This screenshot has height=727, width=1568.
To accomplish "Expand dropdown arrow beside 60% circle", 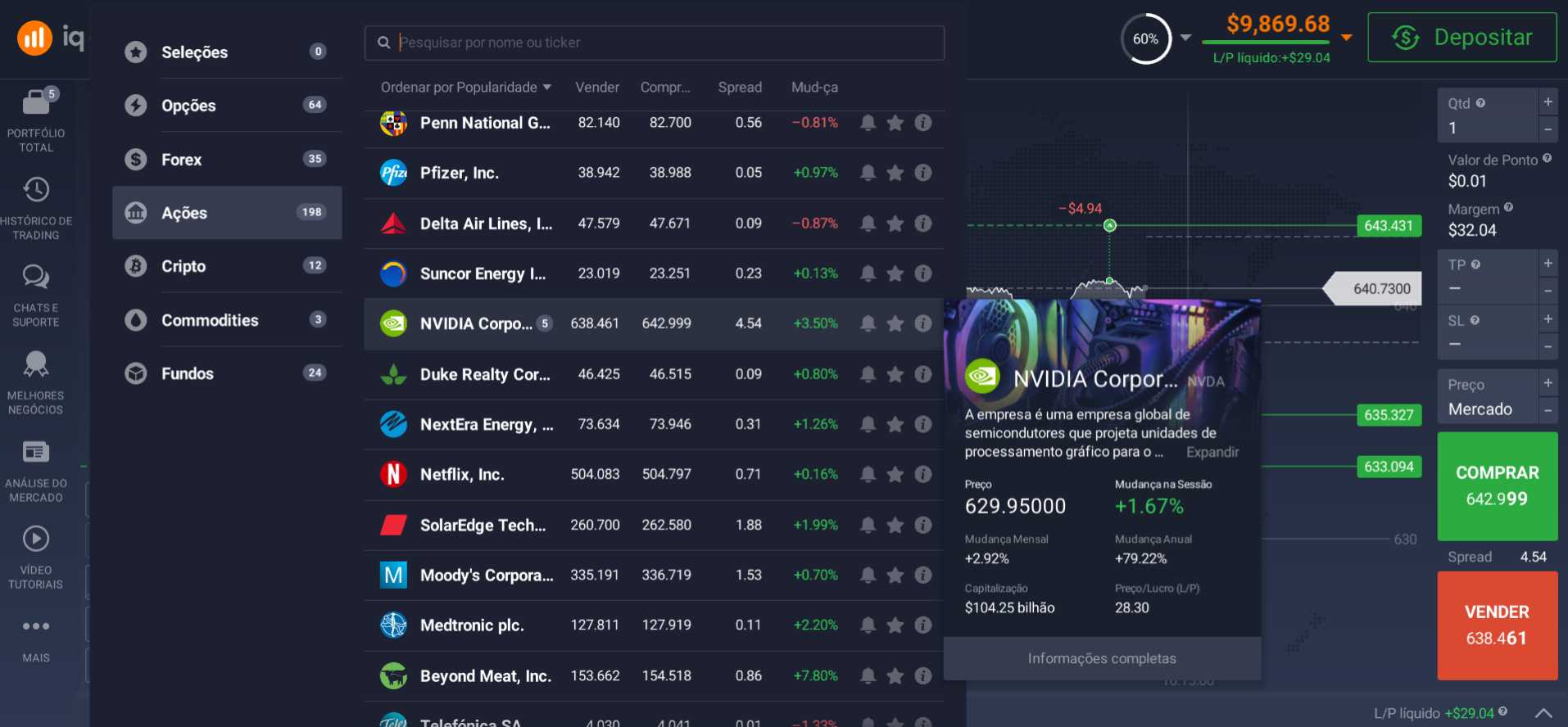I will (x=1185, y=38).
